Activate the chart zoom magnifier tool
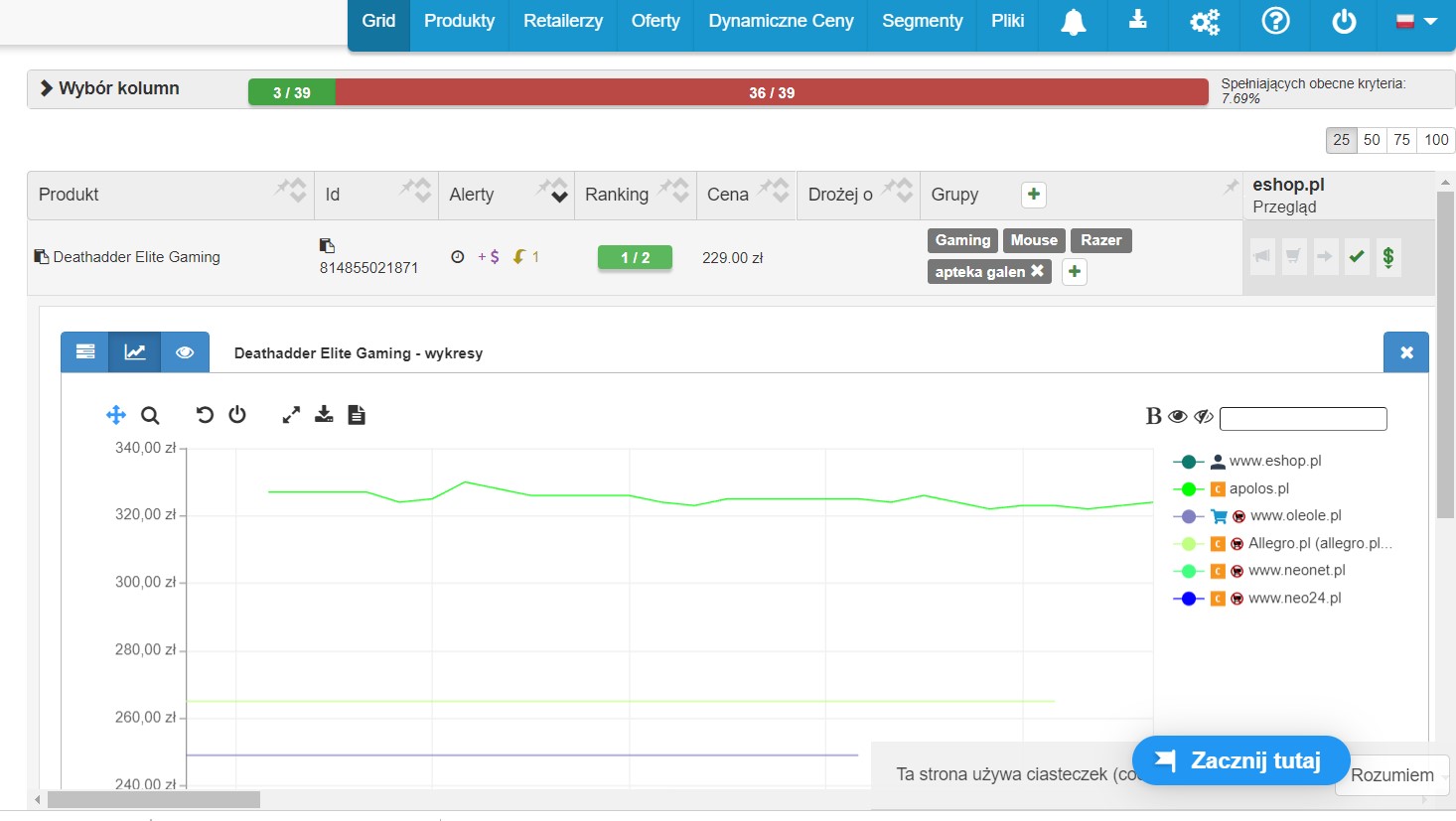The image size is (1456, 821). [150, 415]
